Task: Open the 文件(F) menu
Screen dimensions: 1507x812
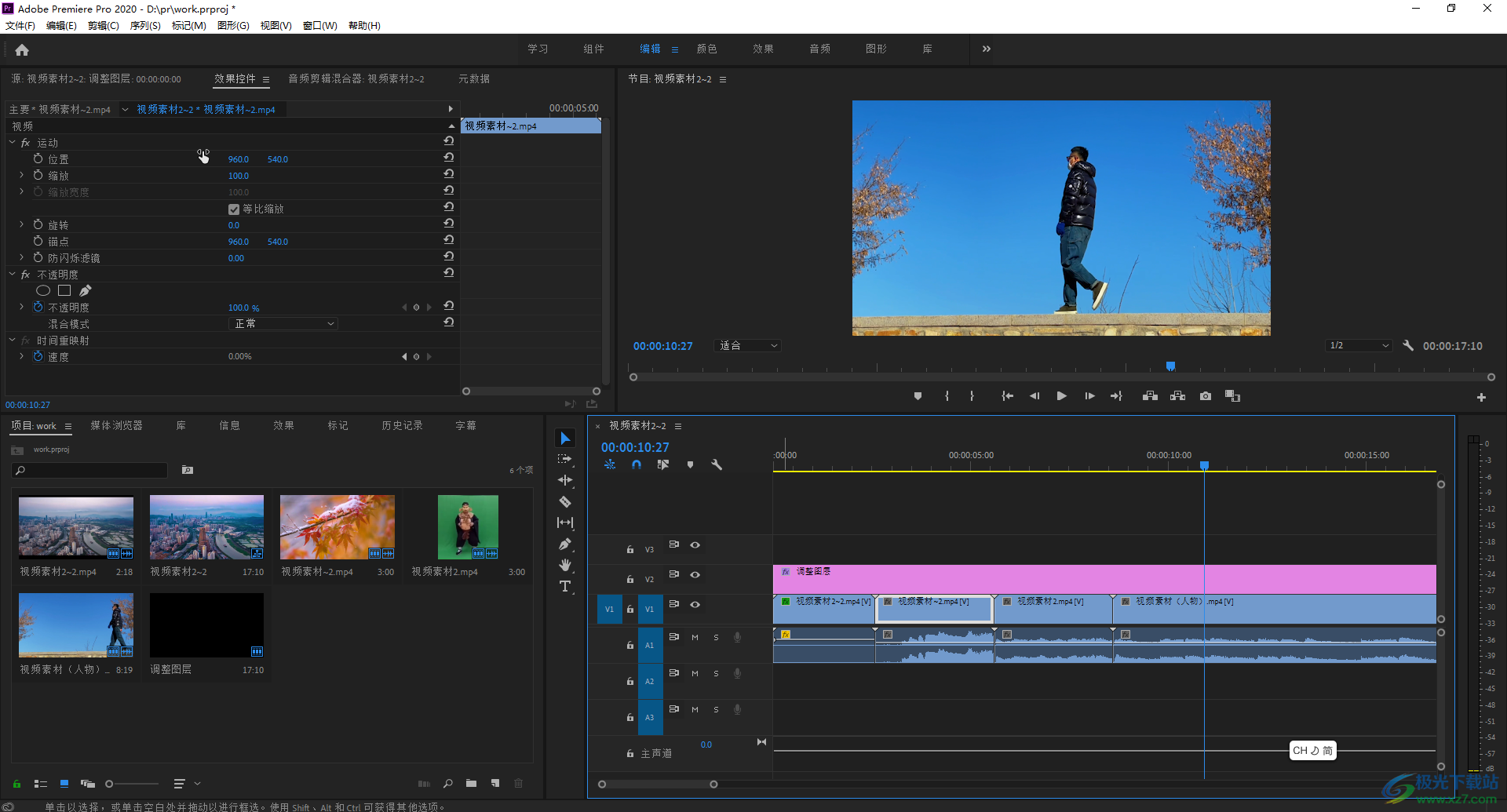Action: click(x=20, y=26)
